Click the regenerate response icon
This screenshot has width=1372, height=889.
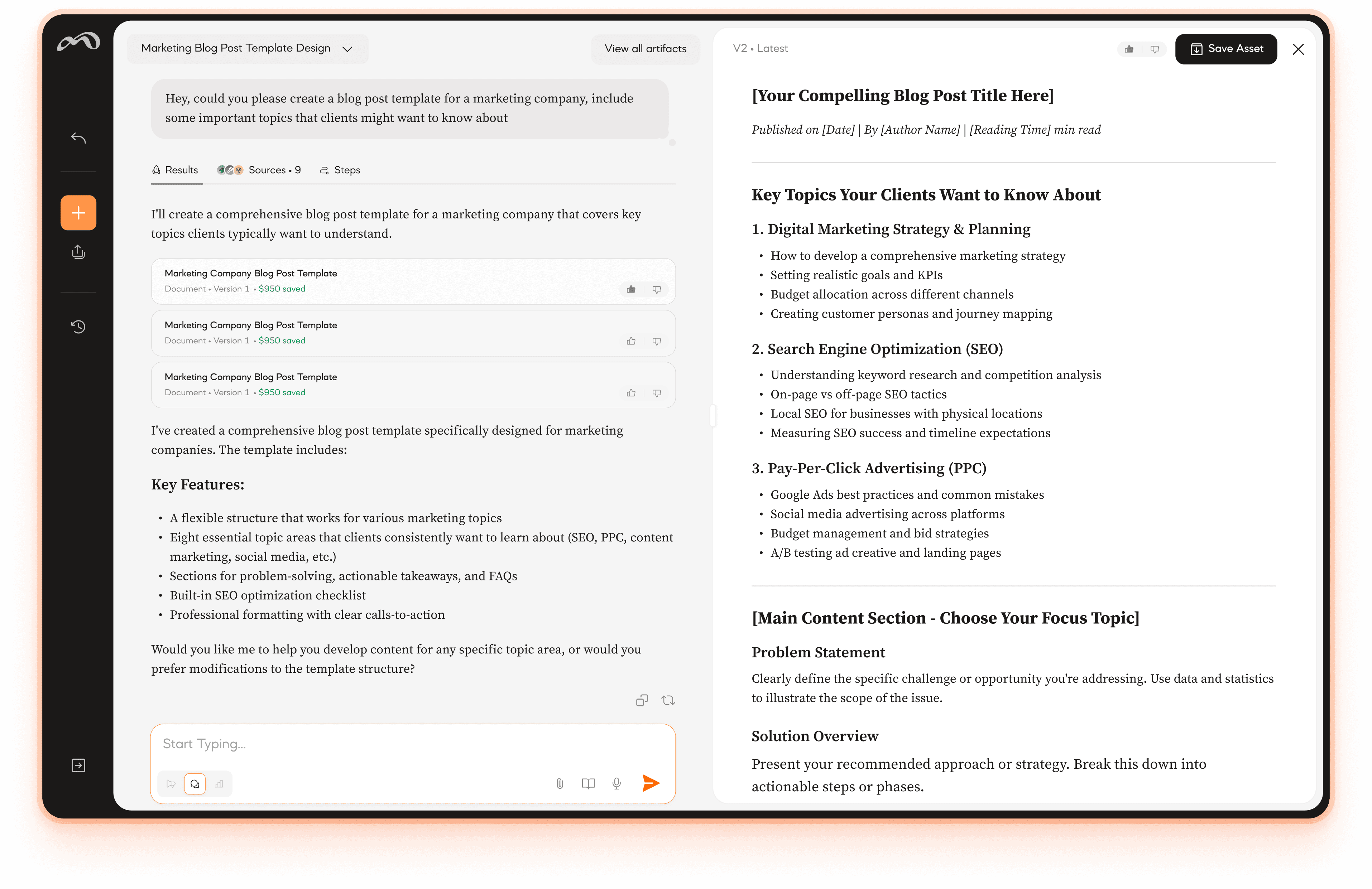coord(668,701)
